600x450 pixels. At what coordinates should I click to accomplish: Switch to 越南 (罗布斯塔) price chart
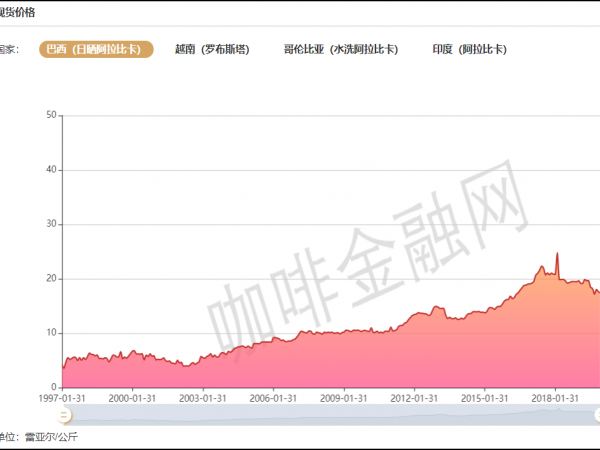tap(212, 49)
